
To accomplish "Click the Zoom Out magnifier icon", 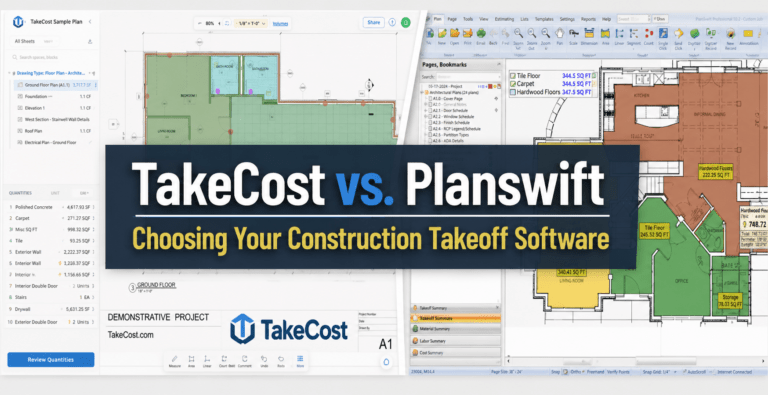I will pos(531,36).
